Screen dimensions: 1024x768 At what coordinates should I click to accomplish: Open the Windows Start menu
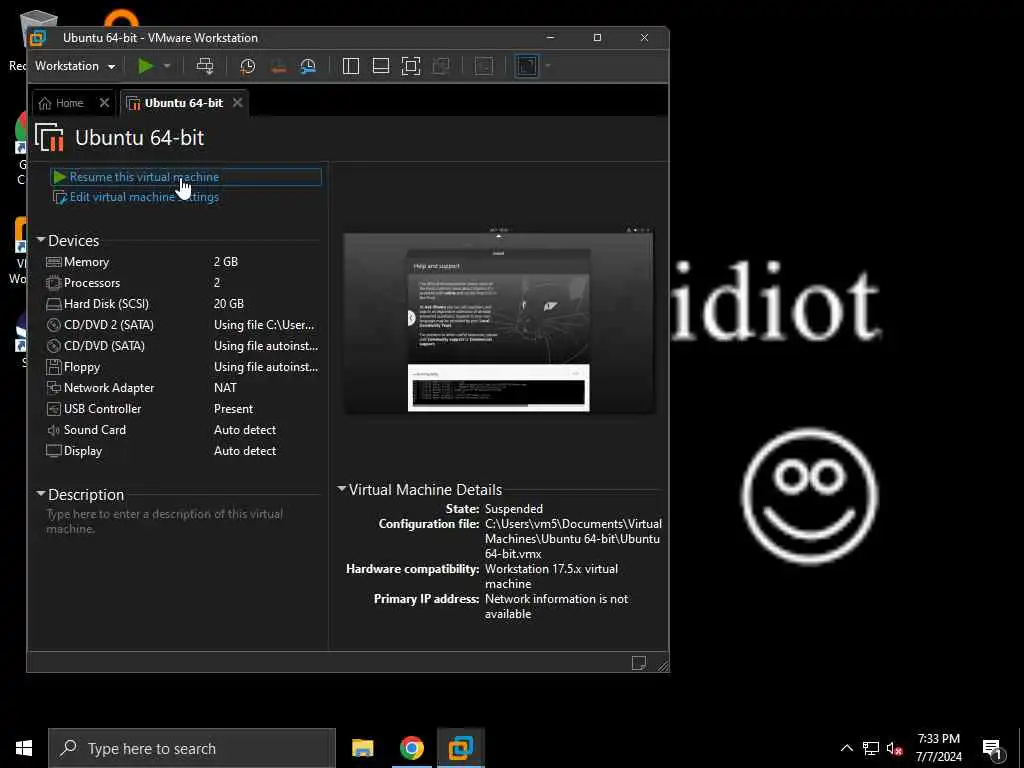[24, 748]
